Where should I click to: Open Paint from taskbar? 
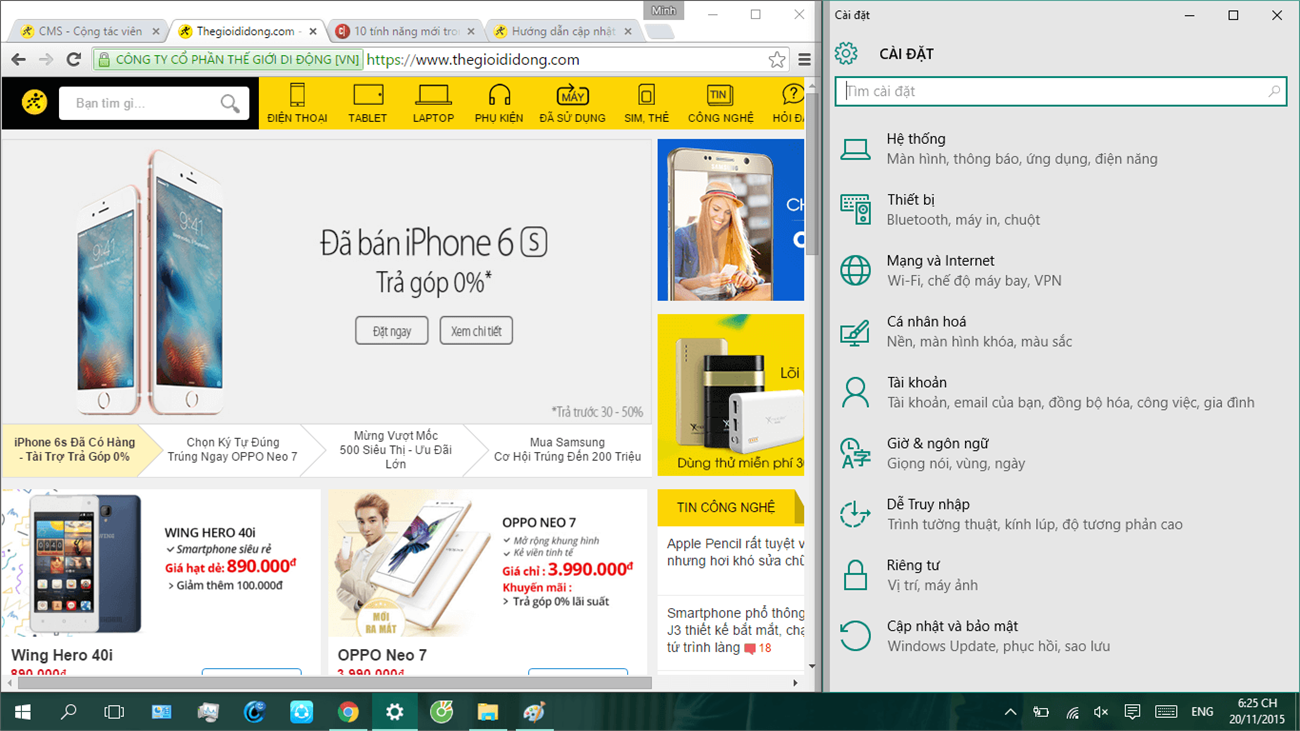(x=534, y=712)
